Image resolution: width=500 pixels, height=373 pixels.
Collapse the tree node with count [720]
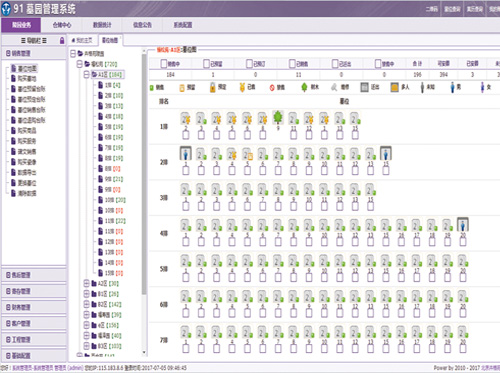(x=80, y=64)
